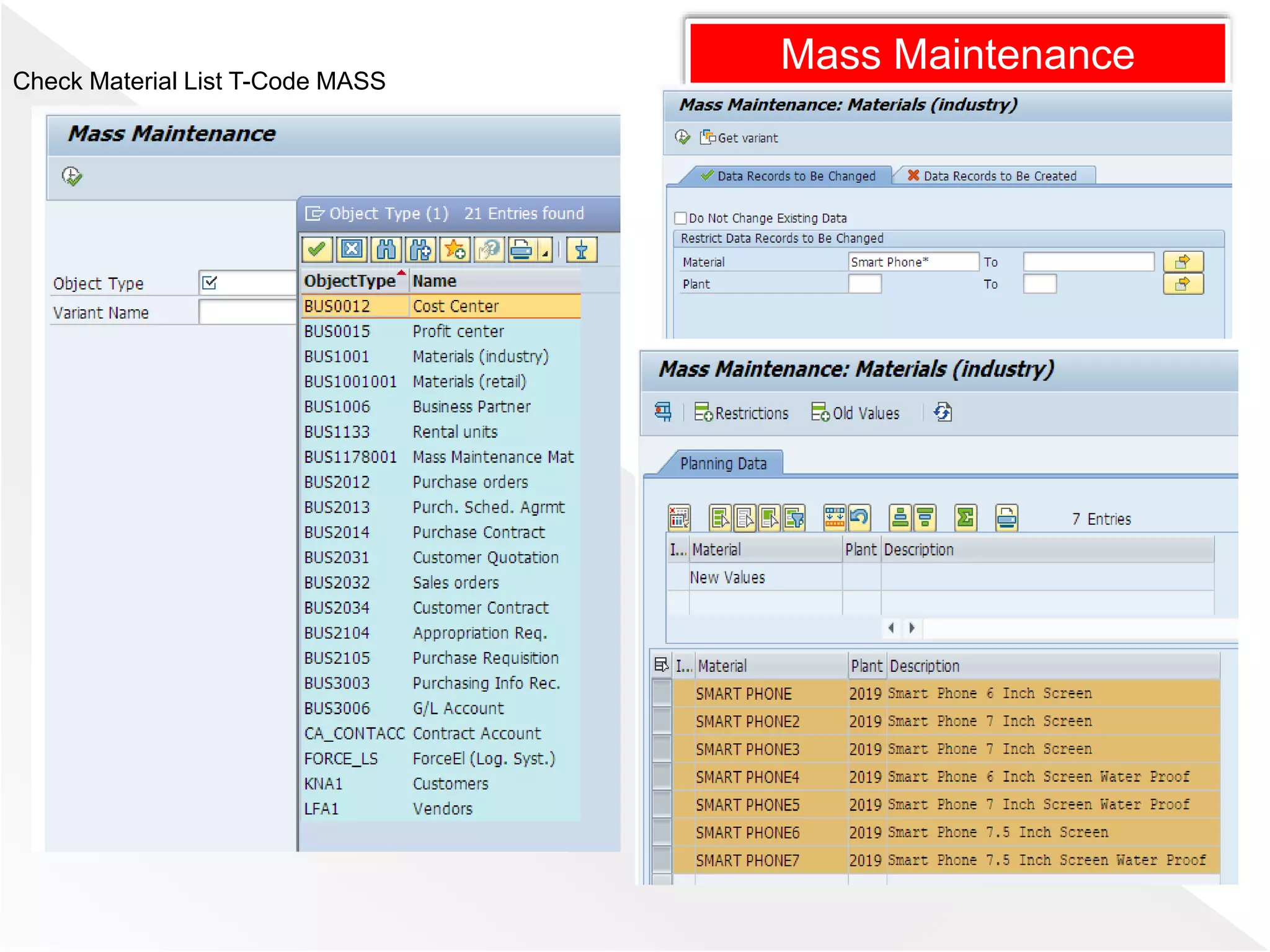Click New Values row cell
The height and width of the screenshot is (952, 1270).
pyautogui.click(x=765, y=577)
